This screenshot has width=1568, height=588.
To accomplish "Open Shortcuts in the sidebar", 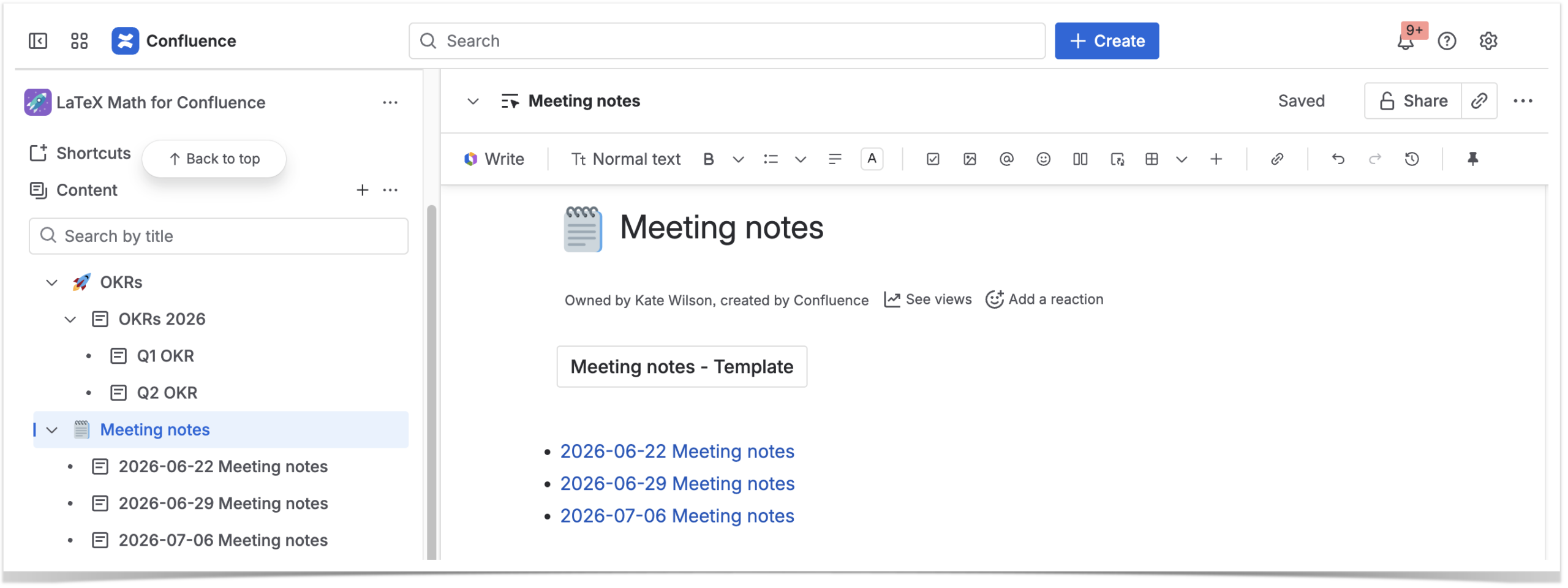I will 80,153.
